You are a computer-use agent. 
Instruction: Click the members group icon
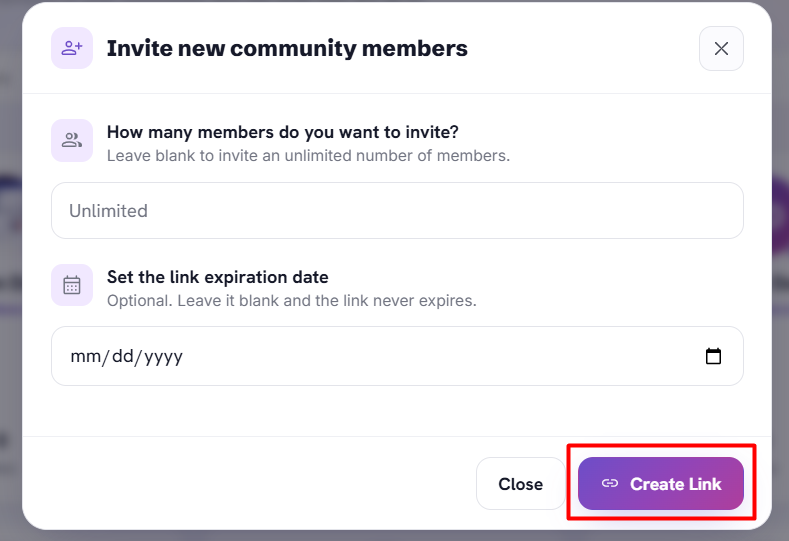pos(72,140)
